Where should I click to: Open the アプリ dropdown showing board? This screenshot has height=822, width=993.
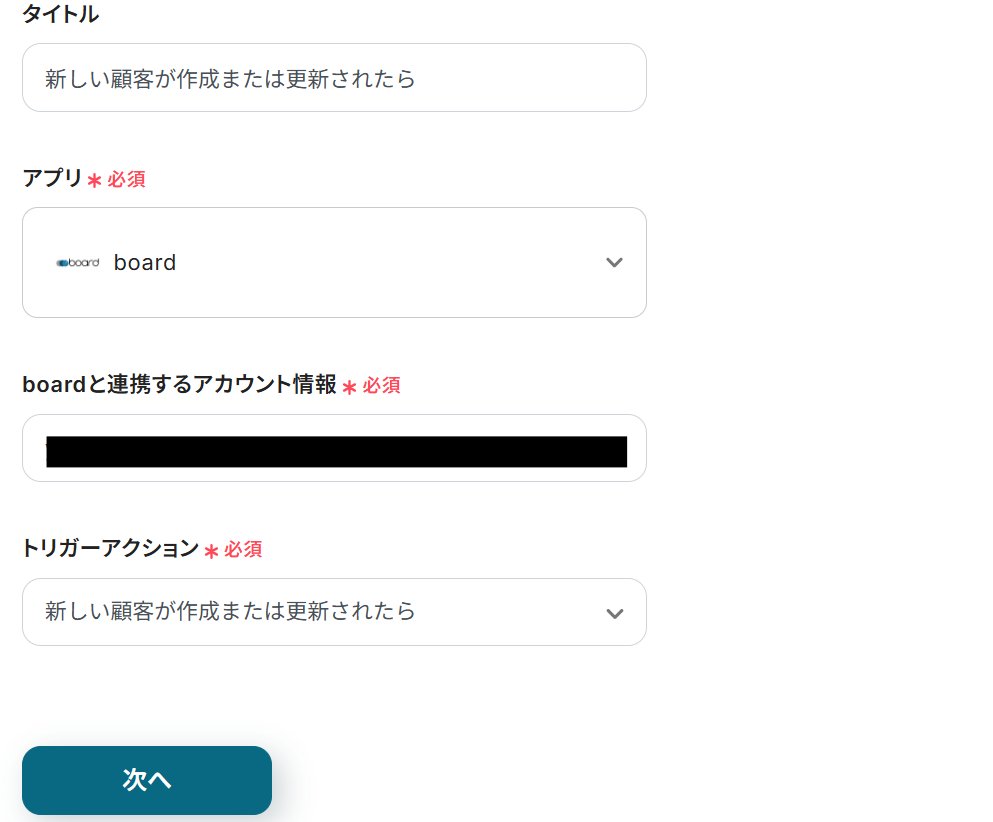334,262
